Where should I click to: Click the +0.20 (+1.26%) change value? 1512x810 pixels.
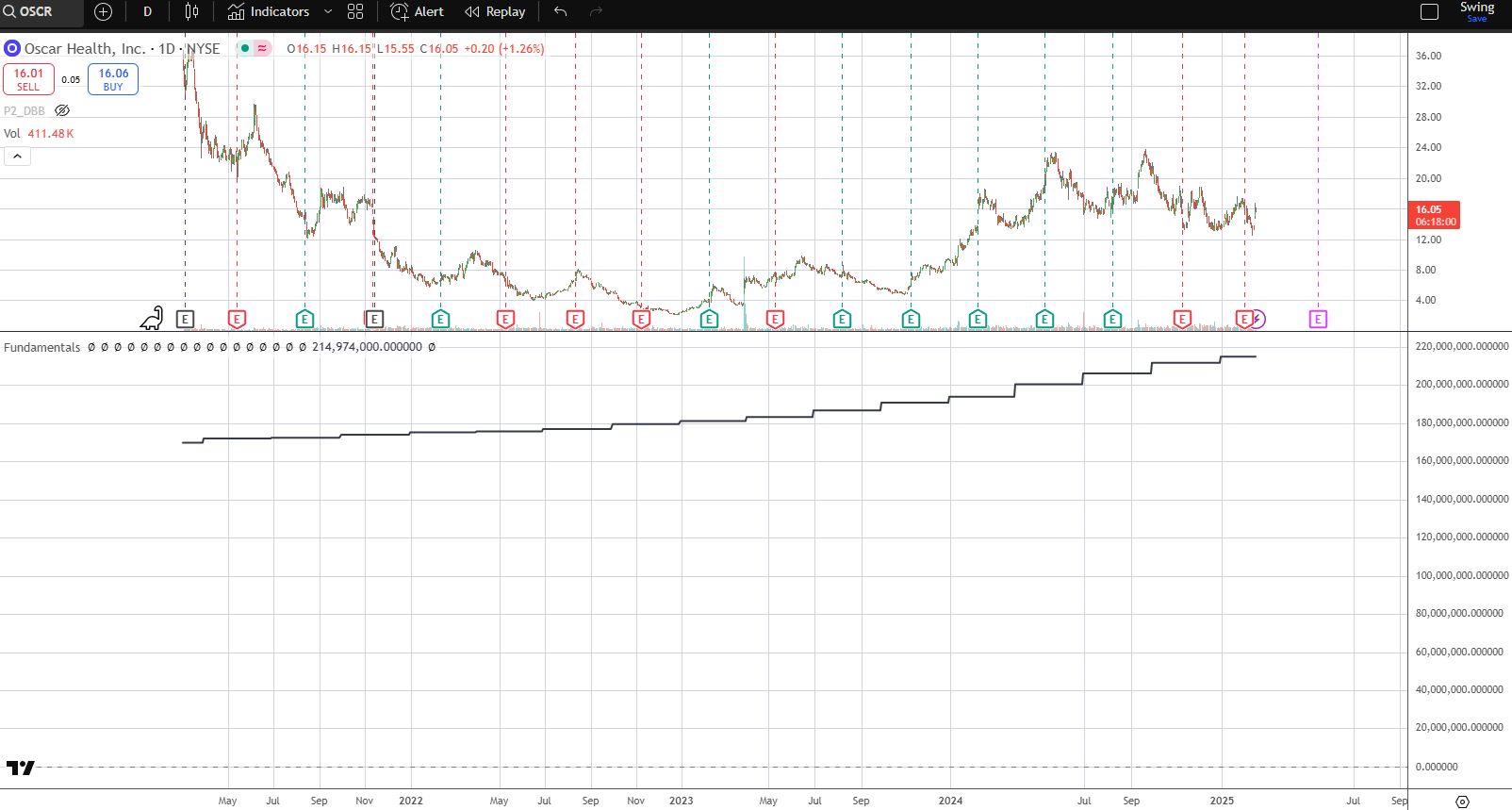coord(503,48)
